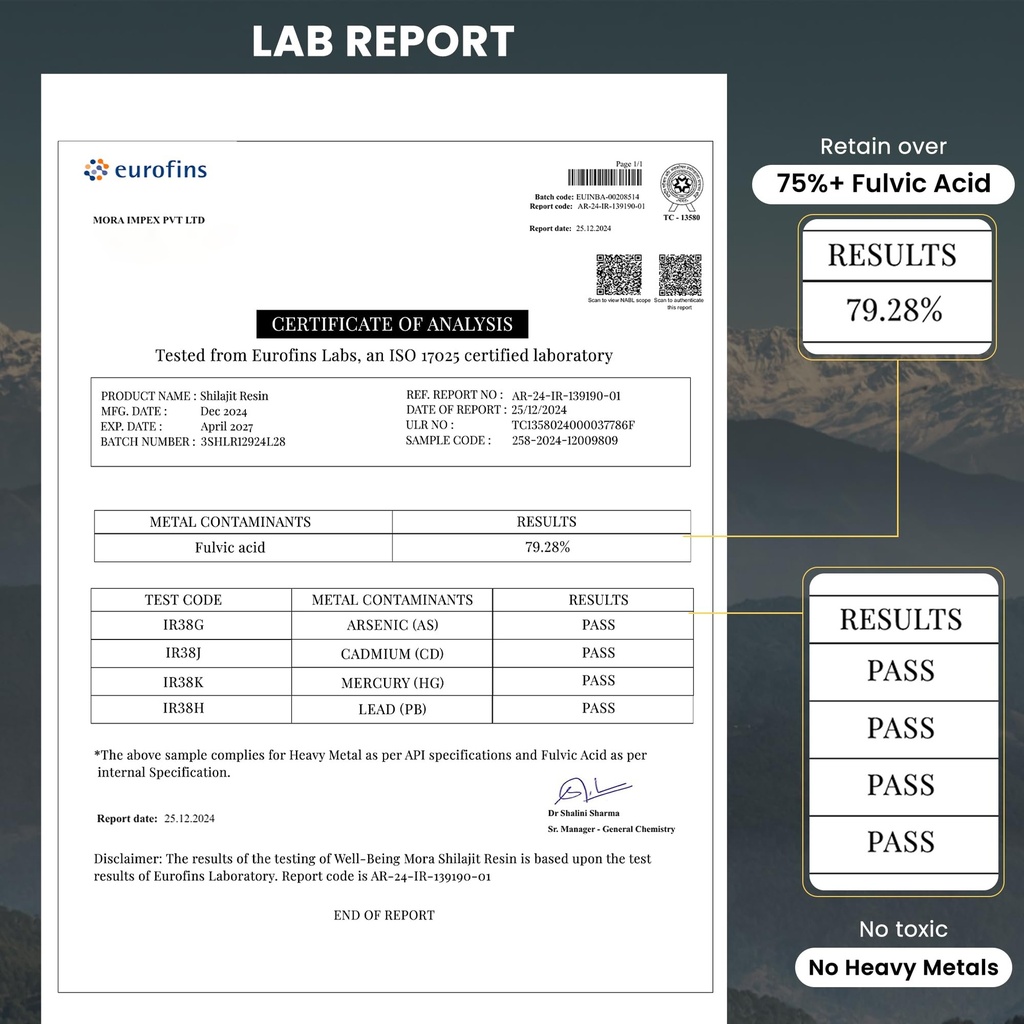Click the MORA IMPEX PVT LTD text

[x=148, y=220]
